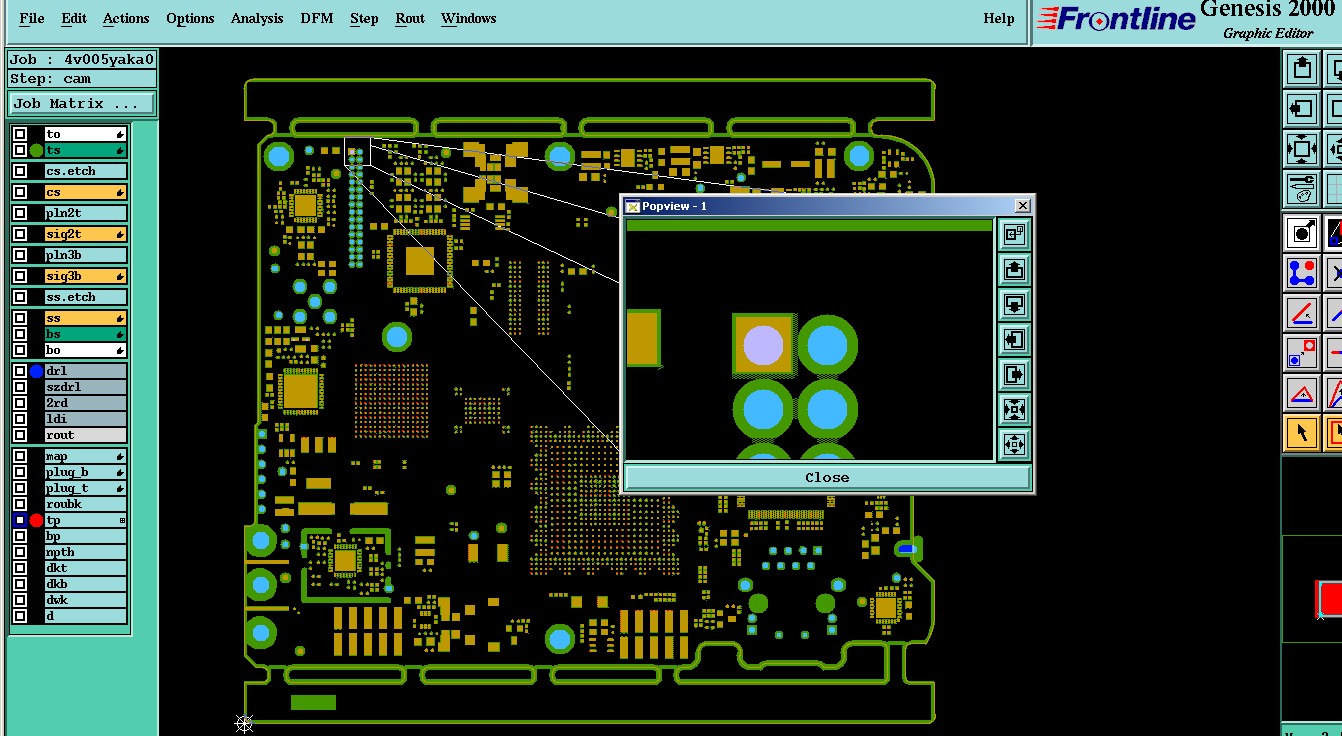Viewport: 1342px width, 736px height.
Task: Select layer roubk in the layer list
Action: pos(85,504)
